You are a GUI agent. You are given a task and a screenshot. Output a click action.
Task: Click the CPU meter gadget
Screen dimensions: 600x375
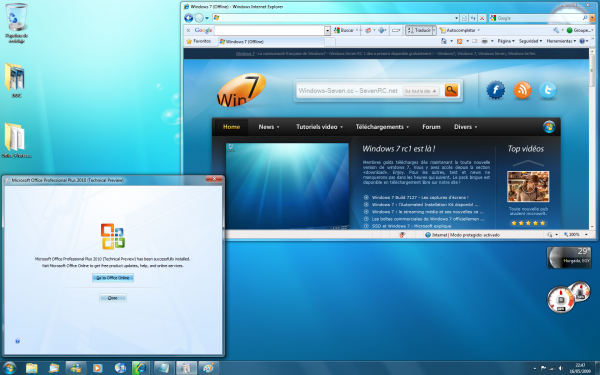click(568, 297)
